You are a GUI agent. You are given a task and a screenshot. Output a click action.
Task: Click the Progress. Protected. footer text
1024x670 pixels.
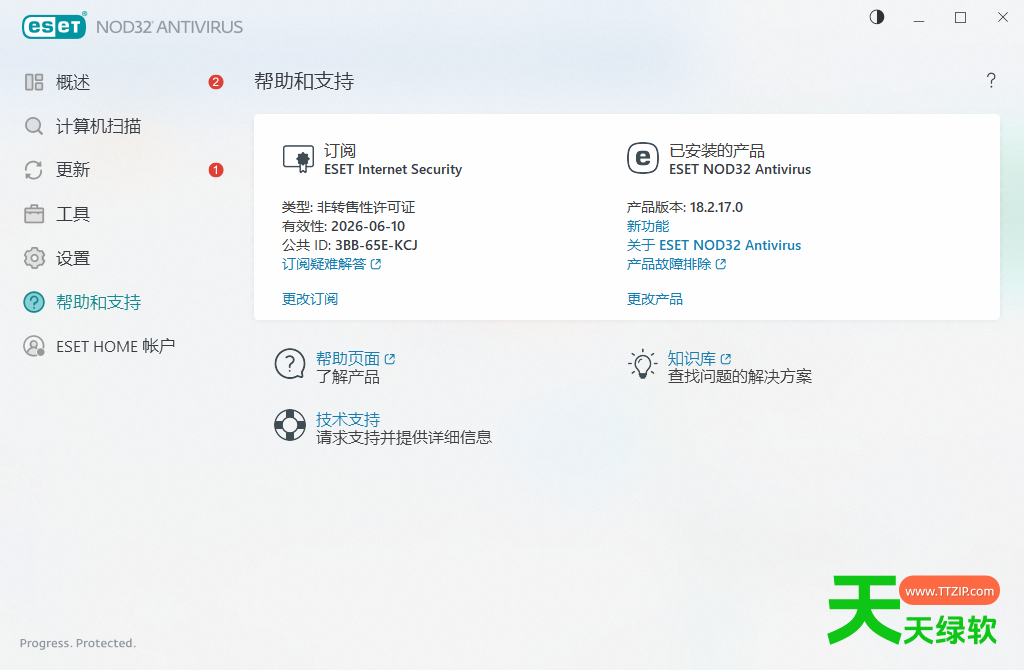coord(78,643)
